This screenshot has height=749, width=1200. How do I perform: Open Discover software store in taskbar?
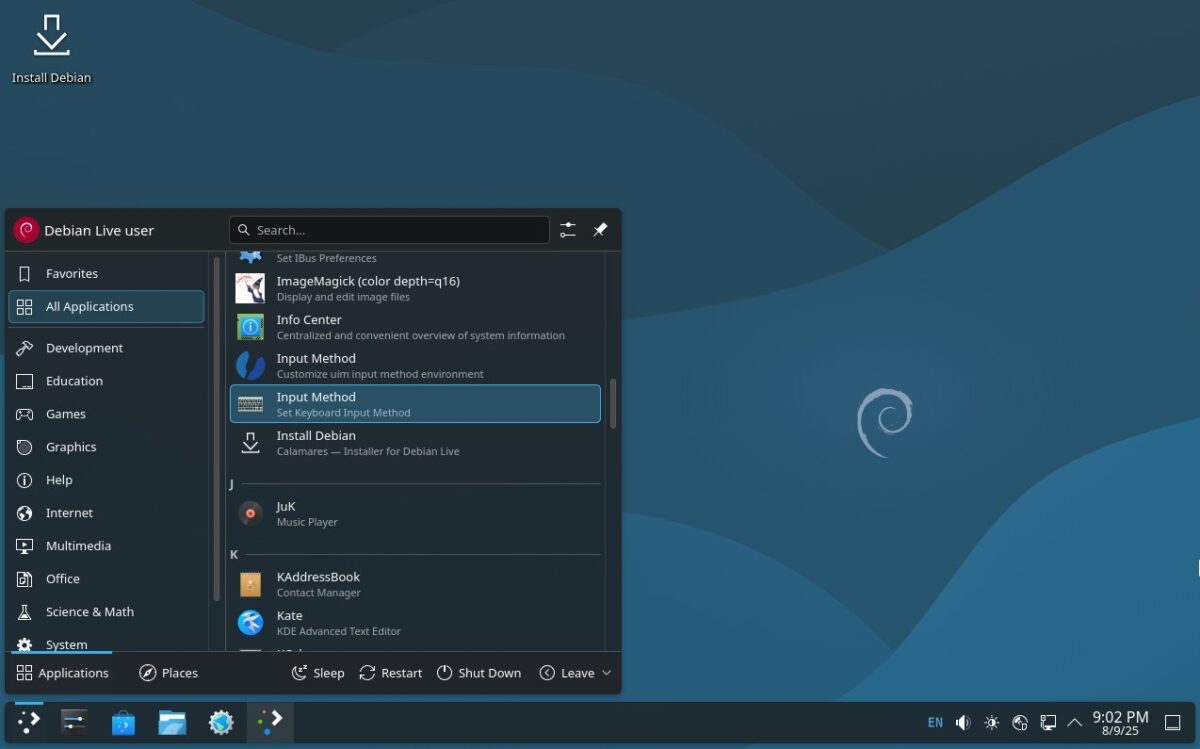point(123,722)
